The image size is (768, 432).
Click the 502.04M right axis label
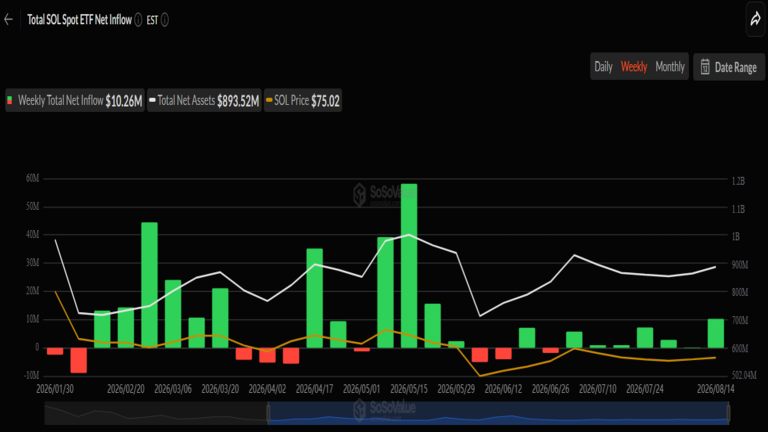tap(744, 375)
